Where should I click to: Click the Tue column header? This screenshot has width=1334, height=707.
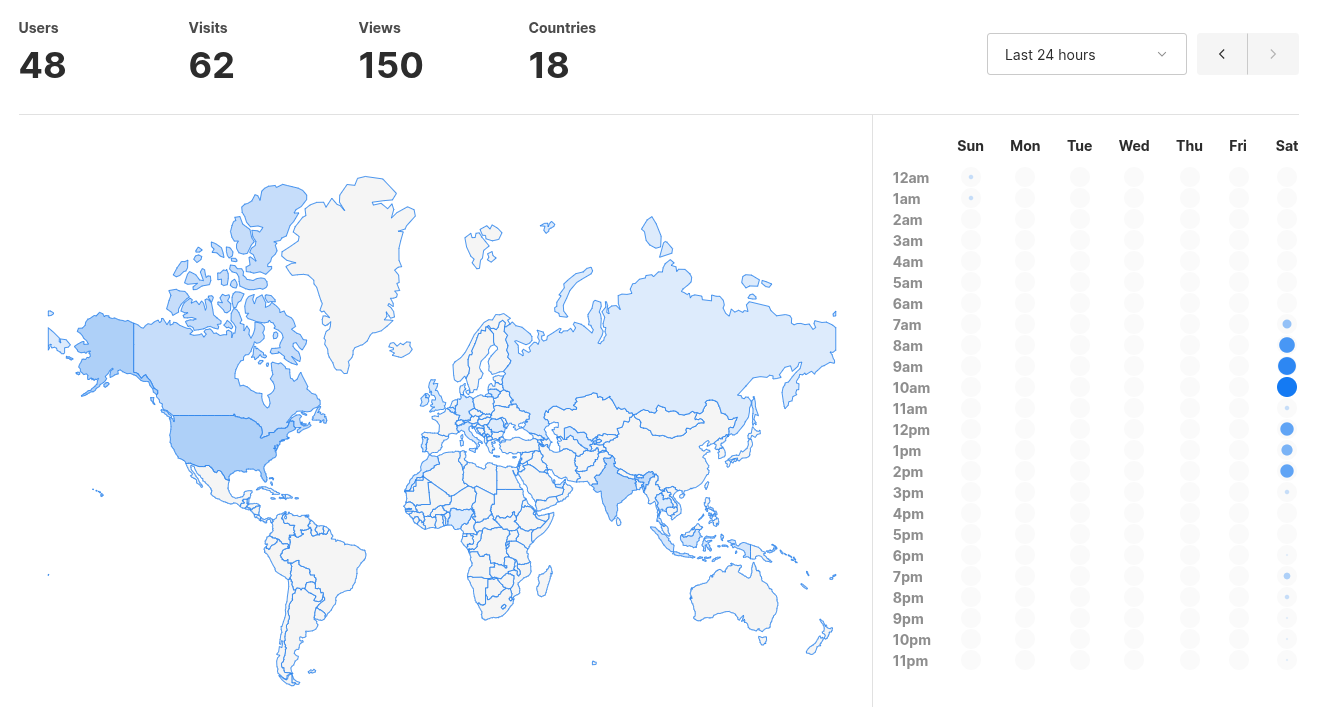tap(1080, 146)
